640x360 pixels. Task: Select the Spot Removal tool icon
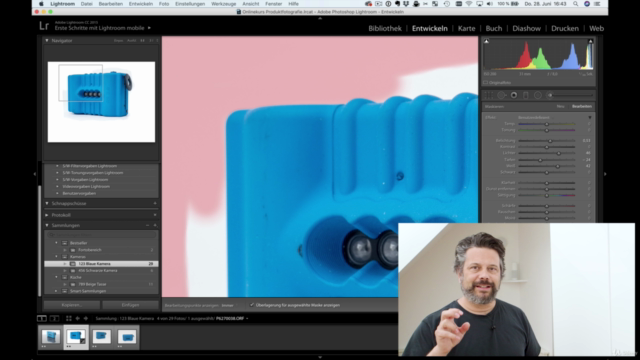click(x=502, y=95)
